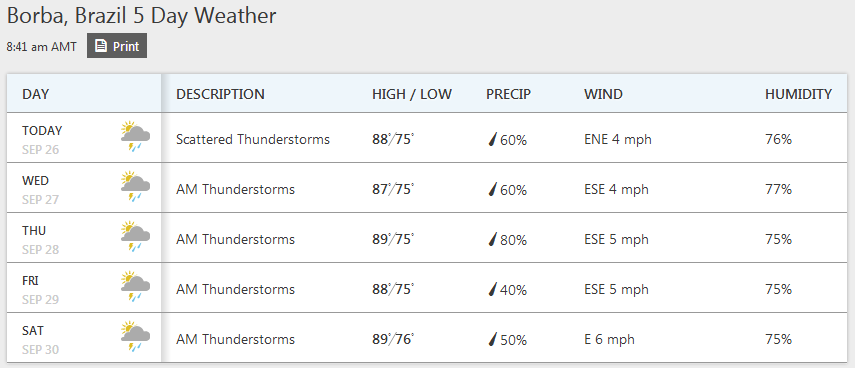Click the WIND column header
Screen dimensions: 855x368
point(603,94)
